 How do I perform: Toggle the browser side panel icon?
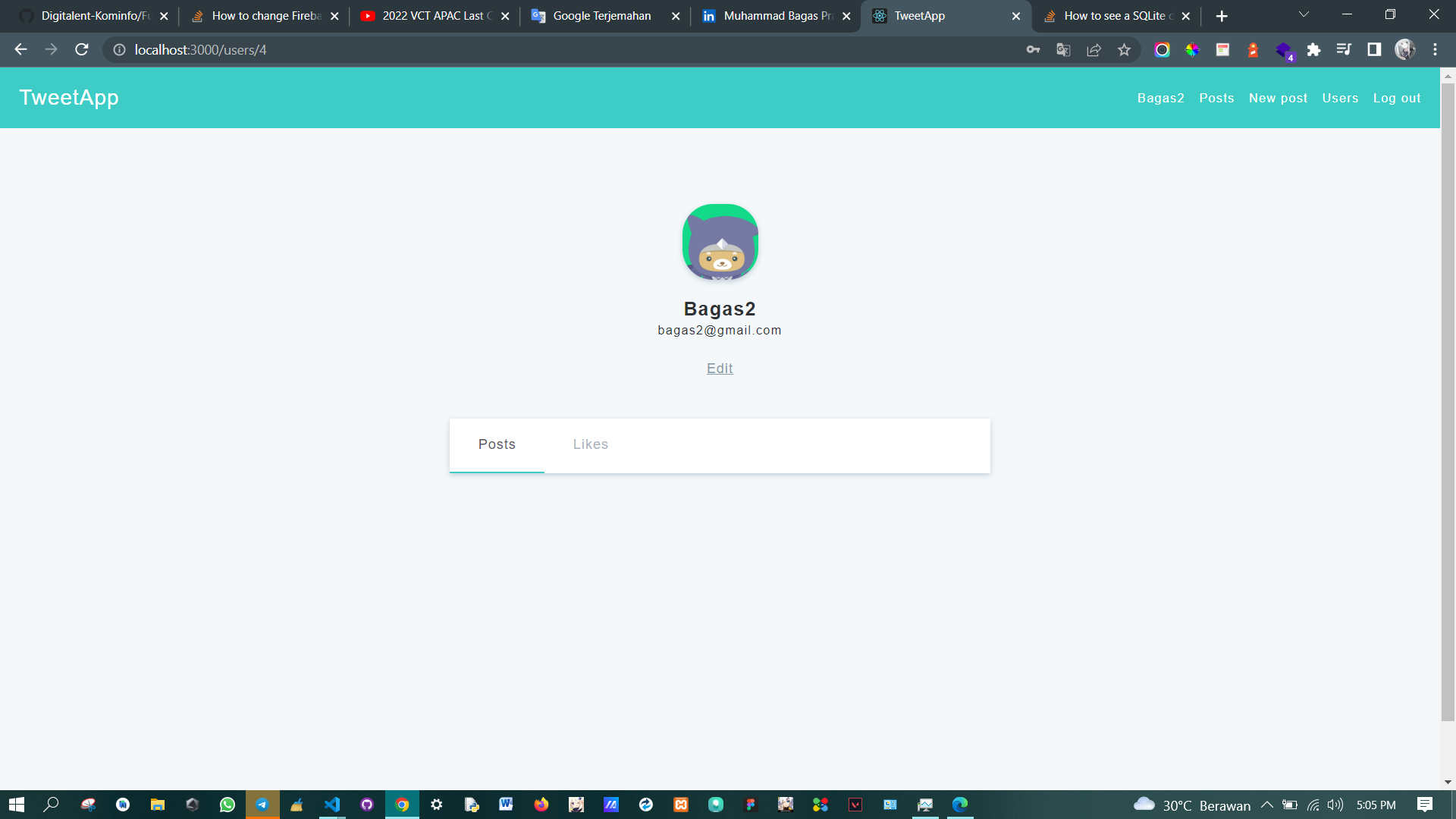(1373, 50)
